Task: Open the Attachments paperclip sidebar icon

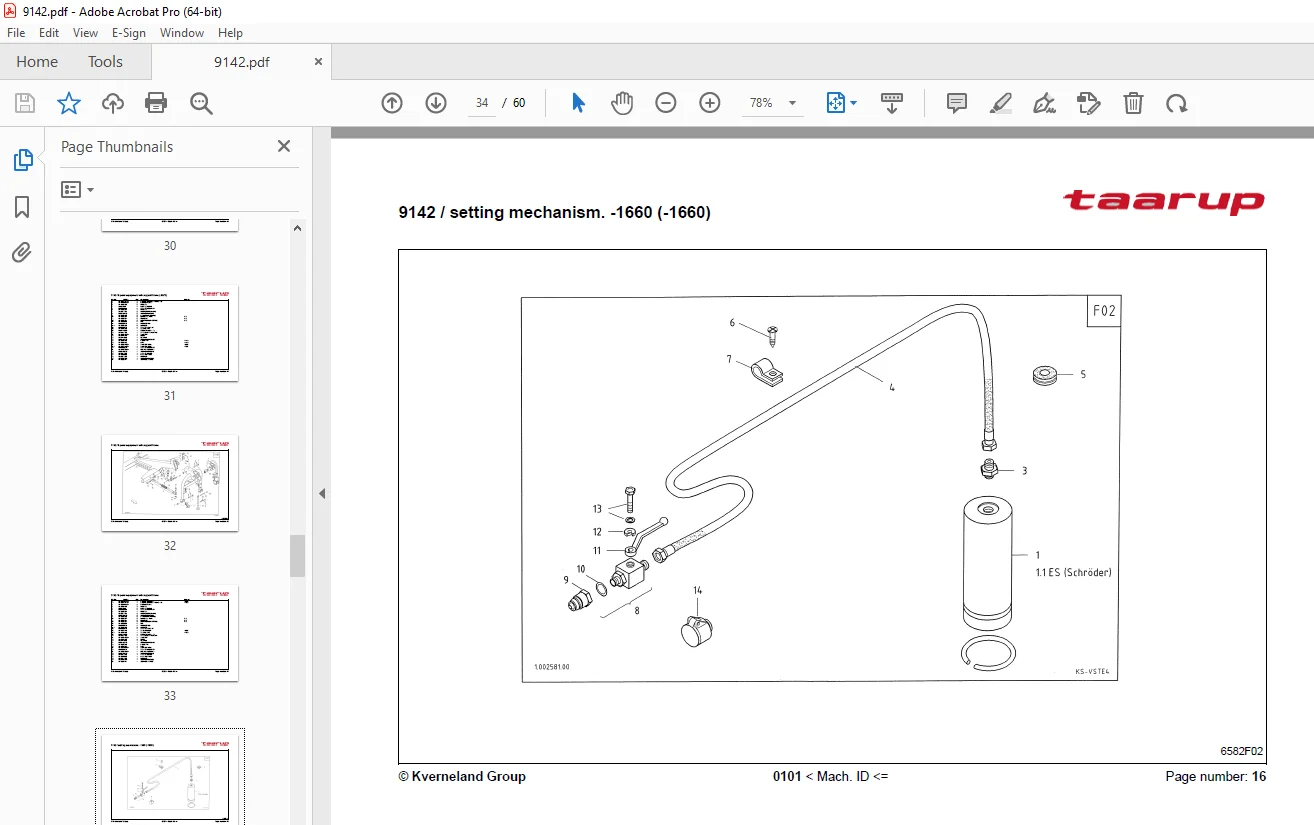Action: (22, 253)
